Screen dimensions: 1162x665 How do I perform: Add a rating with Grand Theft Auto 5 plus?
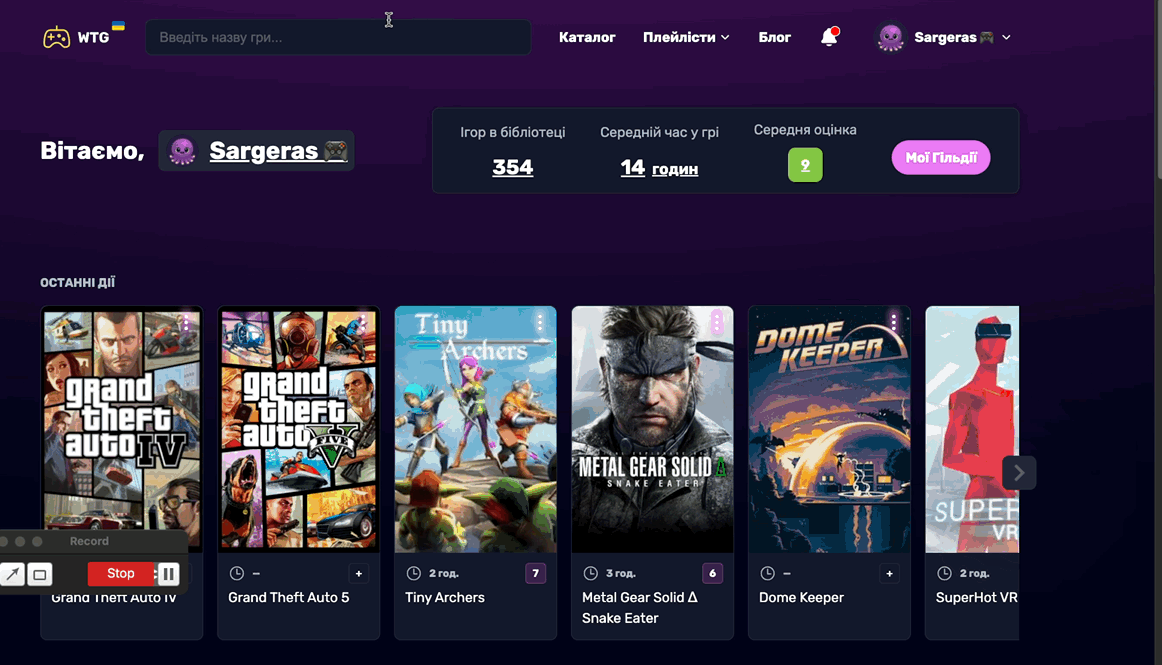pos(359,573)
